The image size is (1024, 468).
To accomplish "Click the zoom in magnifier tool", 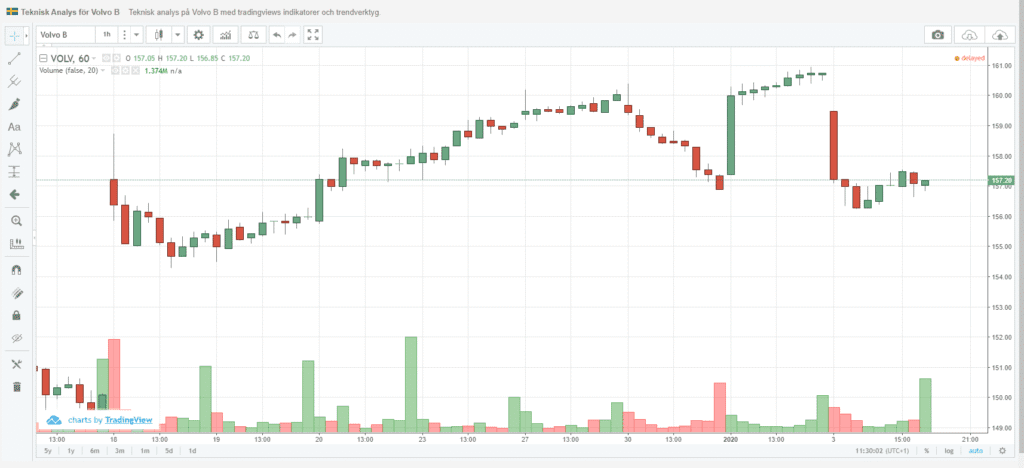I will [15, 220].
